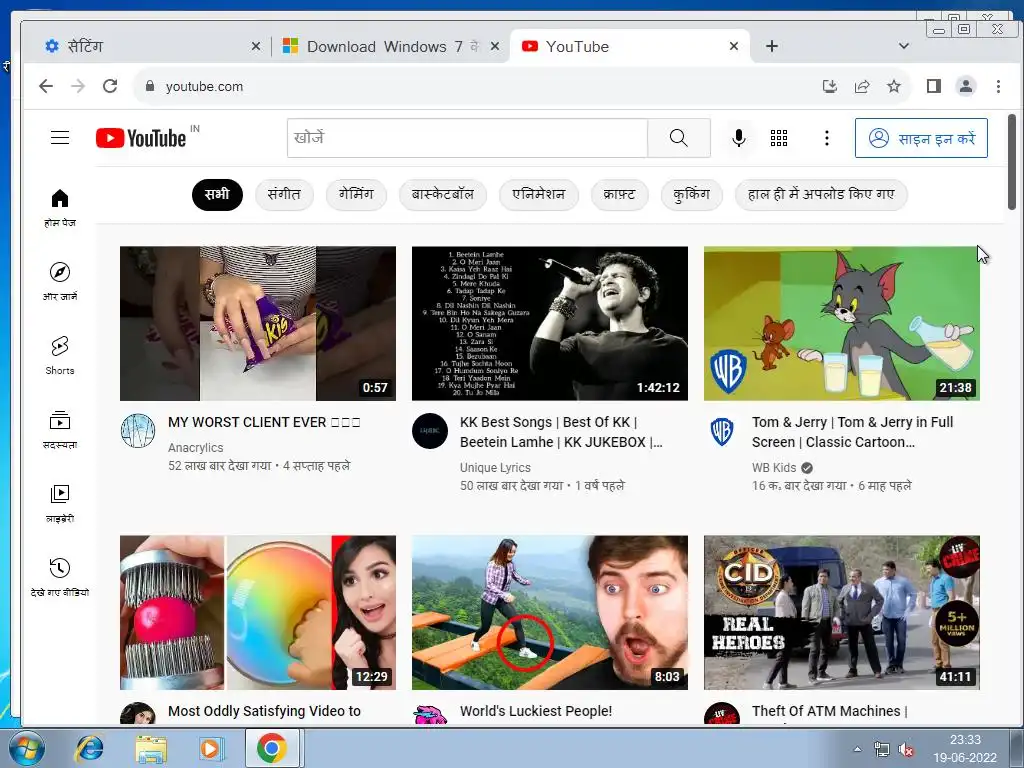This screenshot has width=1024, height=768.
Task: Open Tom & Jerry Full Screen title
Action: [x=852, y=432]
